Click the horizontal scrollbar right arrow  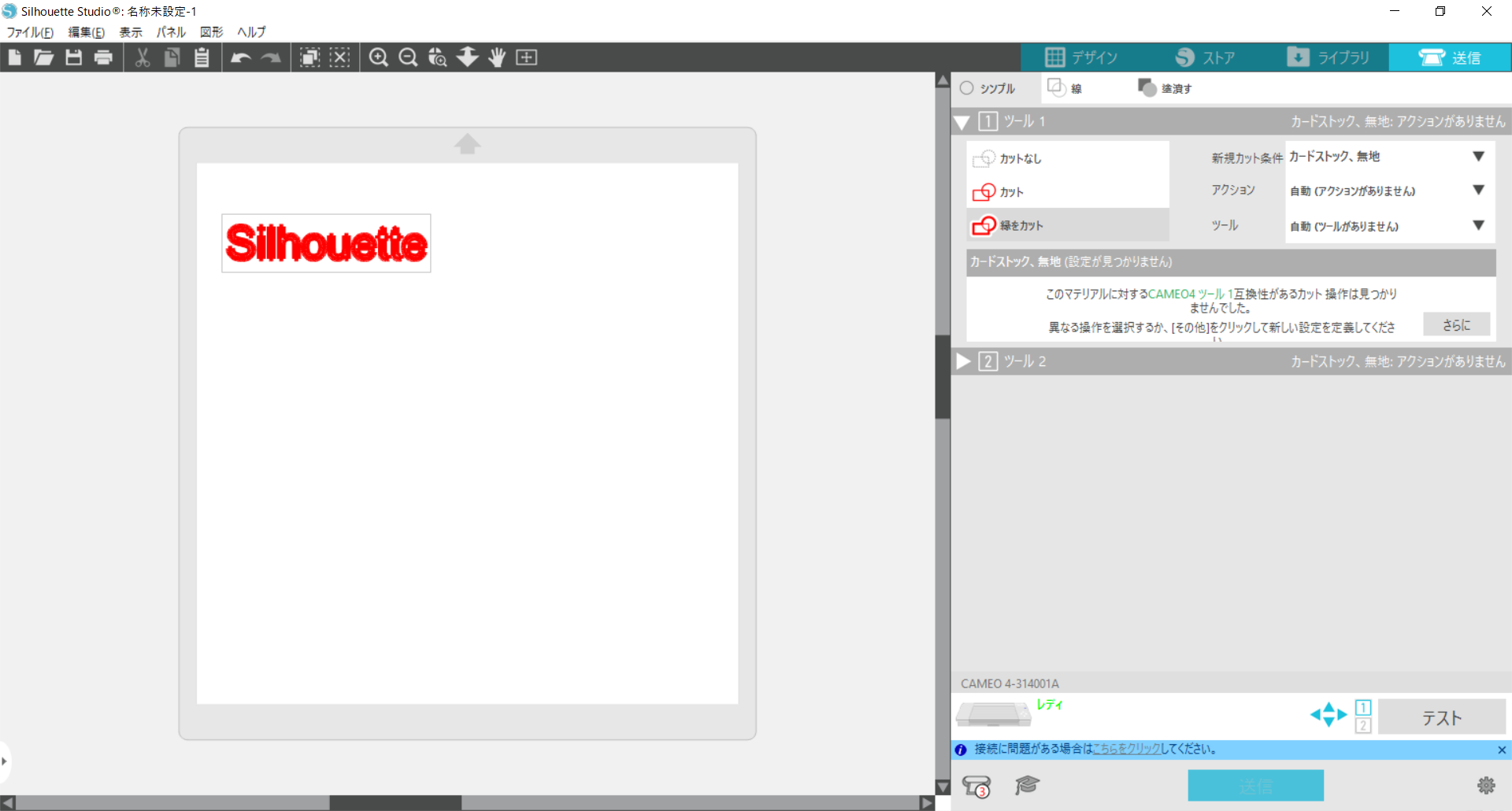[x=927, y=803]
